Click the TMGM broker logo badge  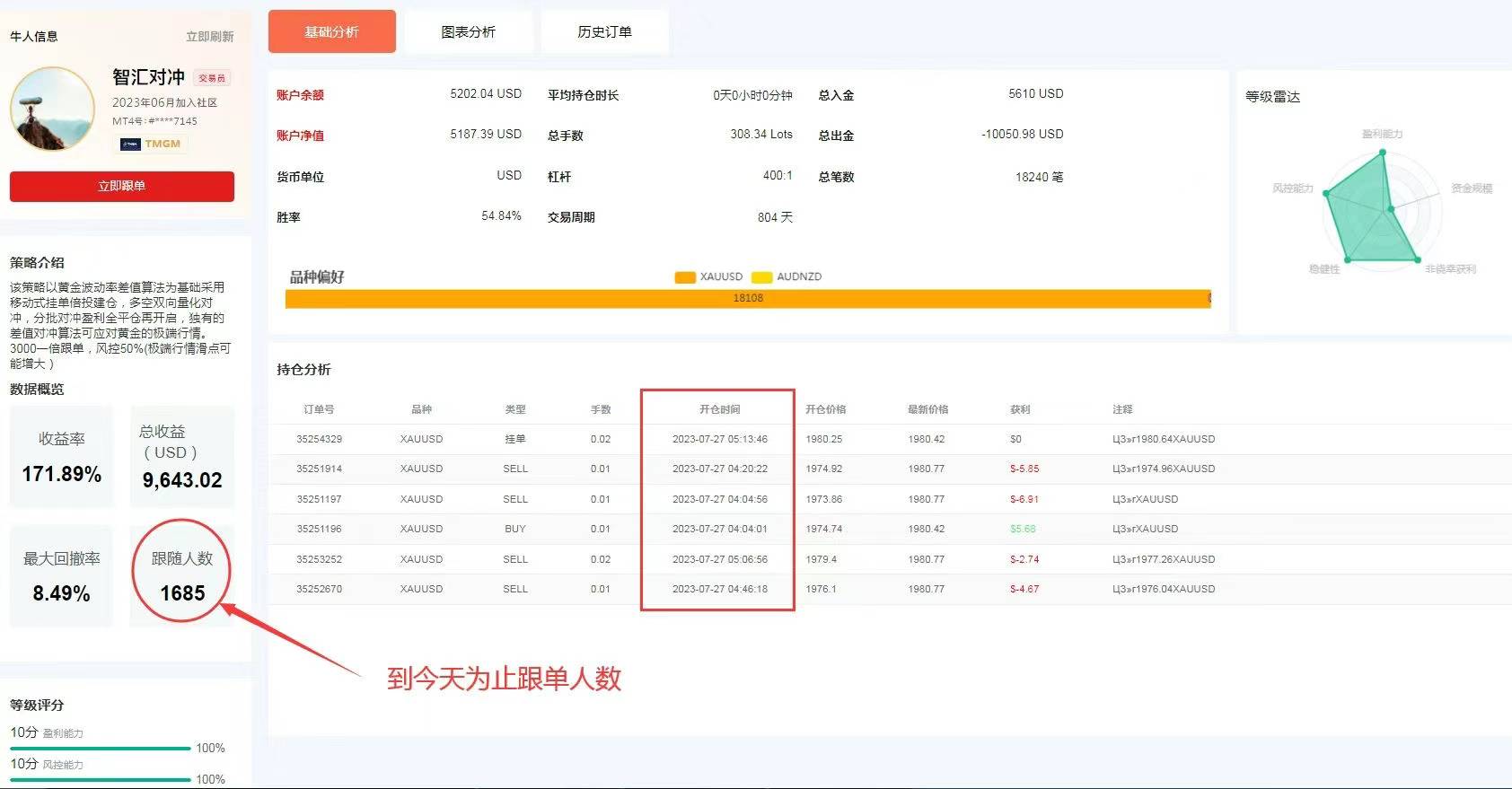[x=152, y=144]
